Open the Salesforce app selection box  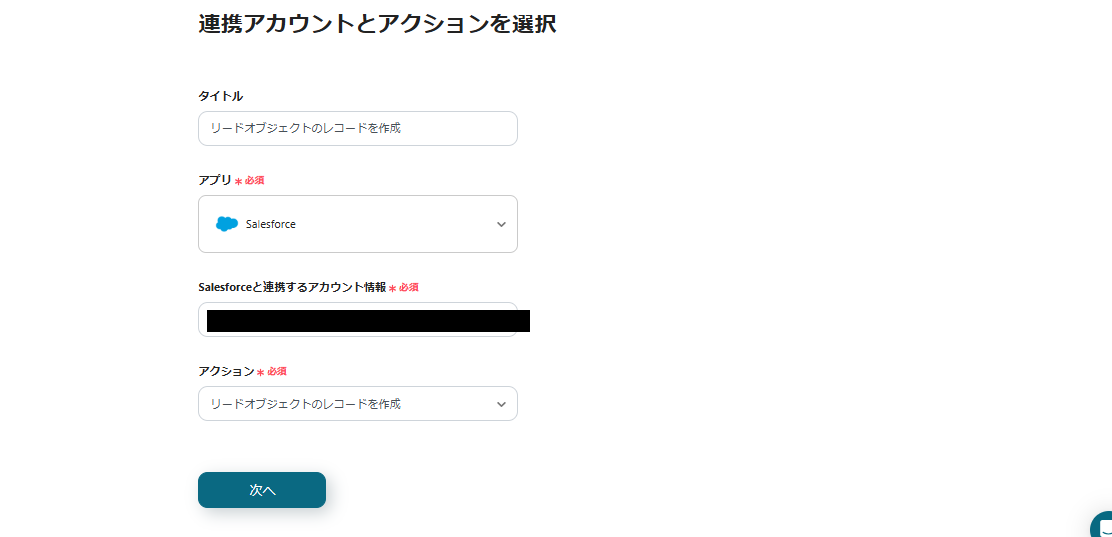coord(357,224)
